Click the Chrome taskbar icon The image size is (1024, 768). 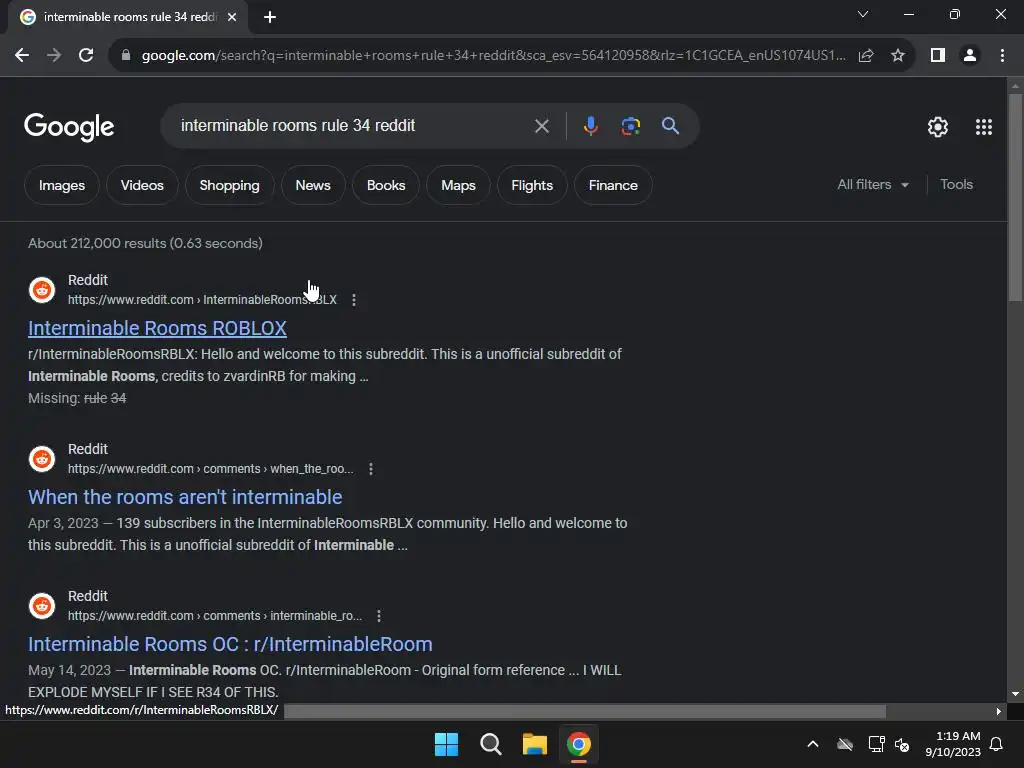tap(579, 744)
